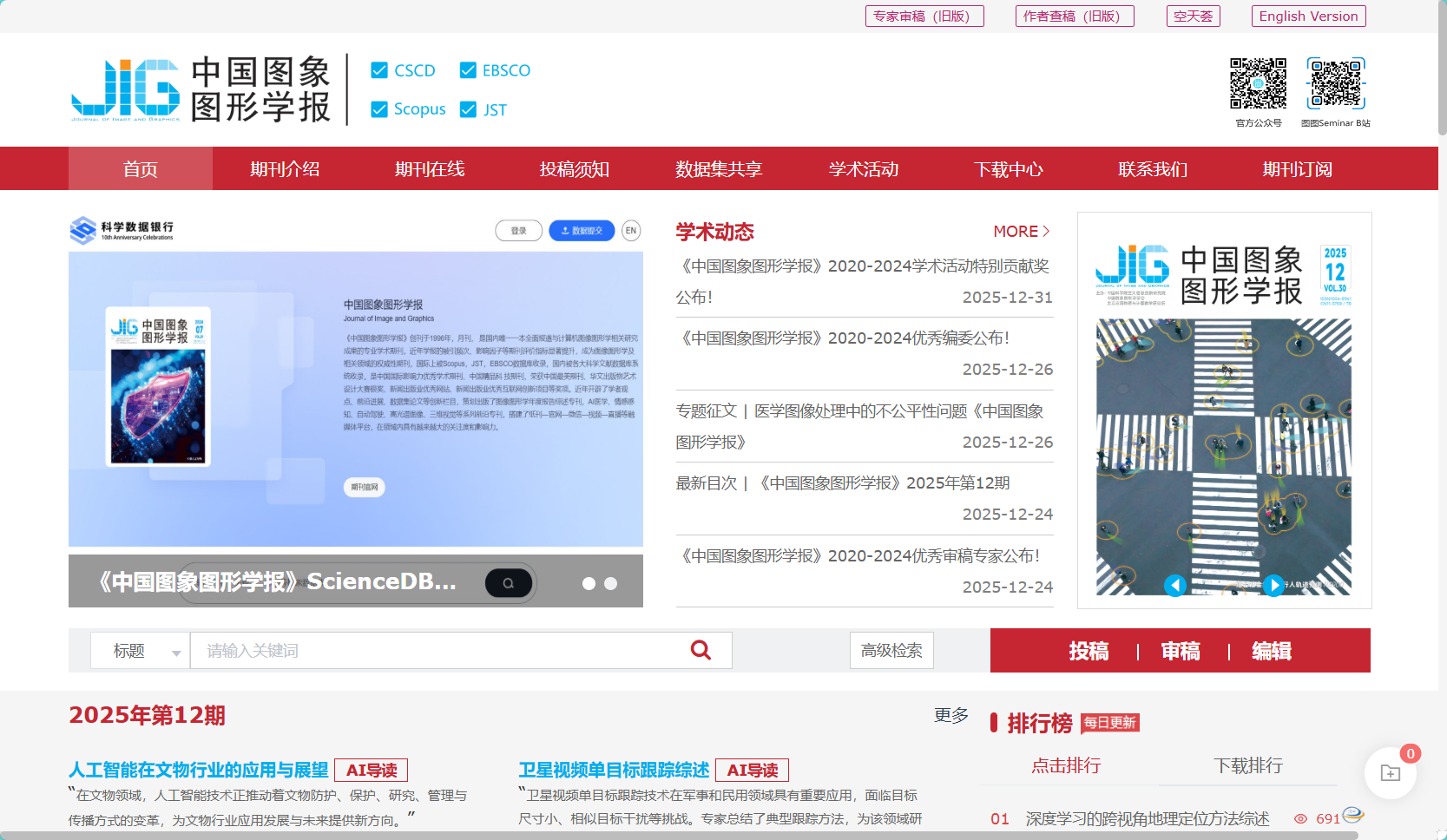
Task: Toggle the CSCD checkbox
Action: point(378,70)
